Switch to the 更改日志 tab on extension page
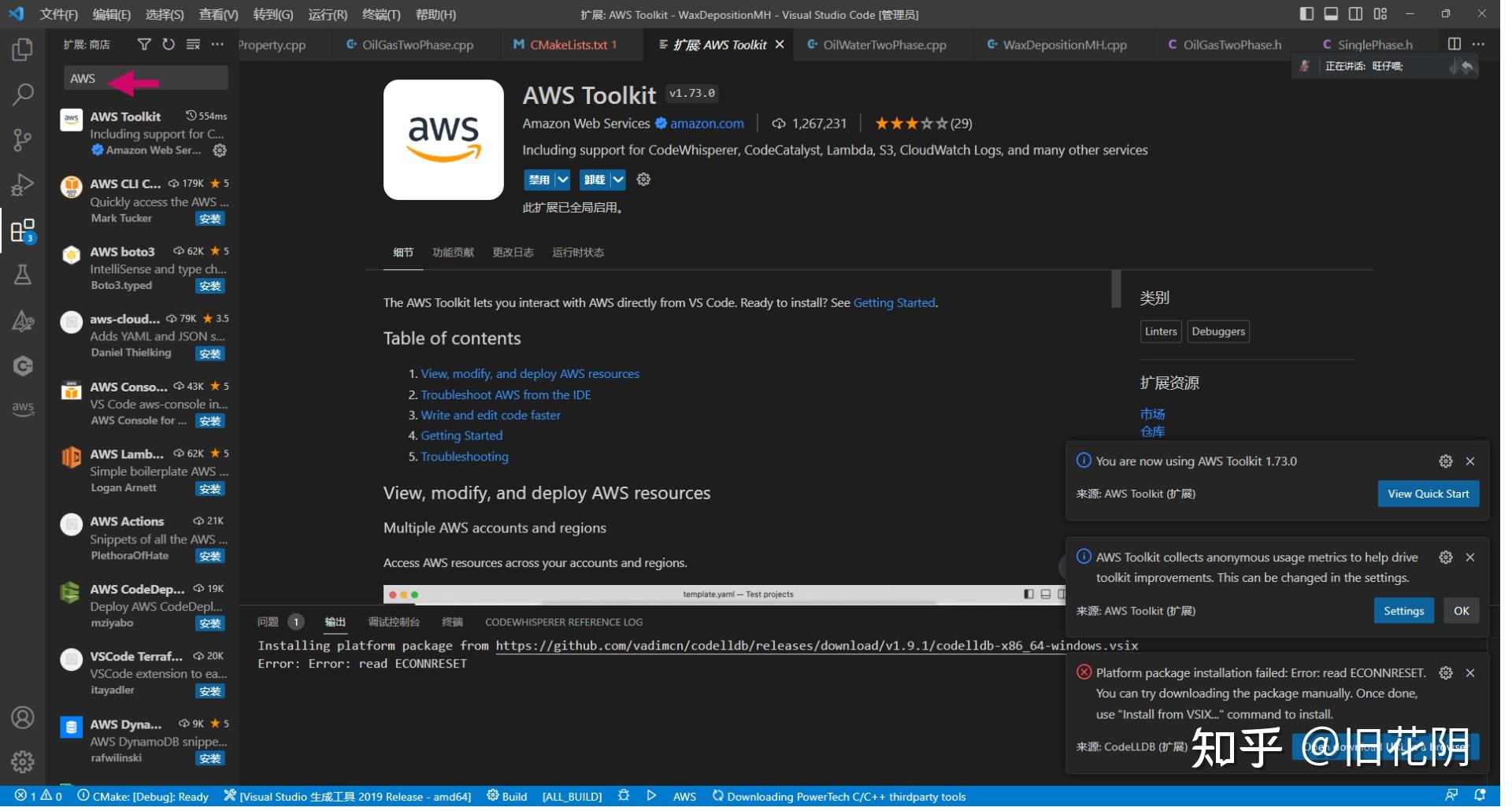 (x=513, y=252)
